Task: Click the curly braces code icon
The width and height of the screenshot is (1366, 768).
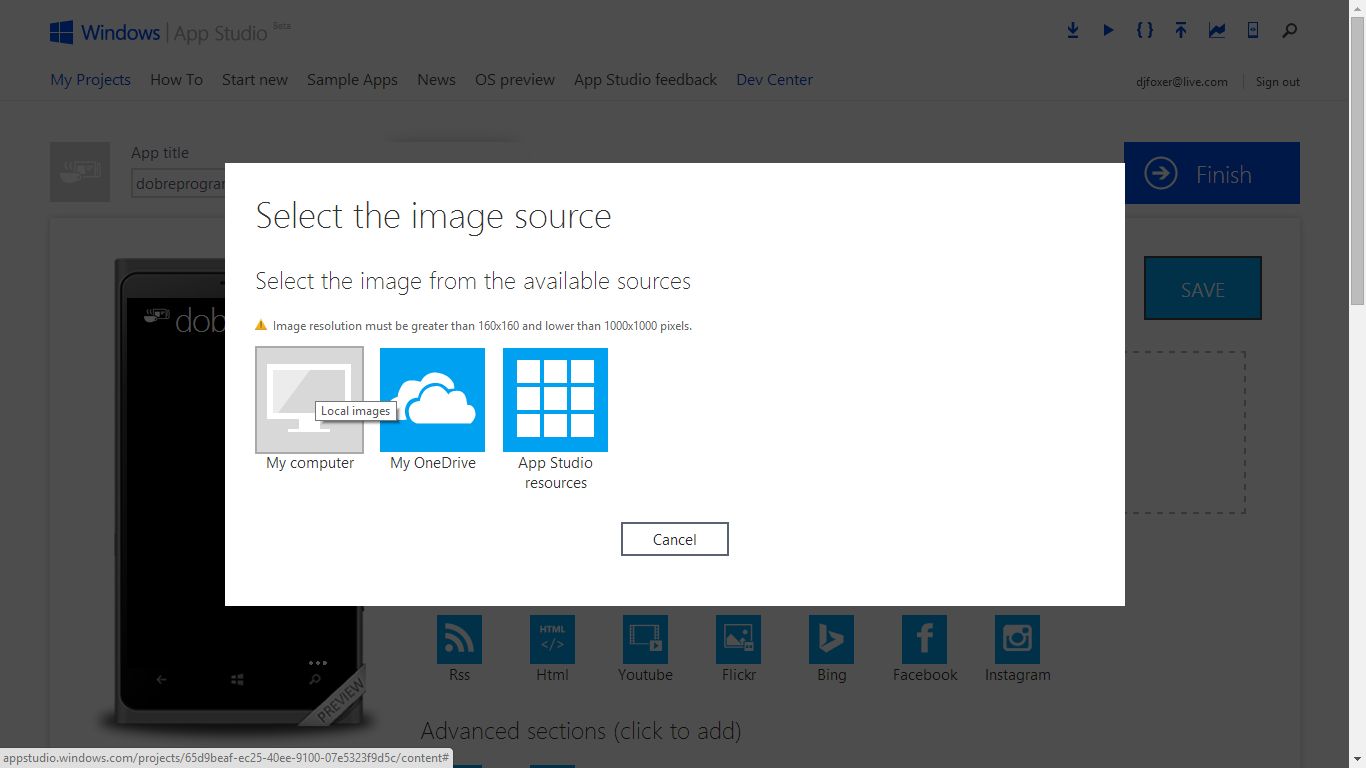Action: (1145, 31)
